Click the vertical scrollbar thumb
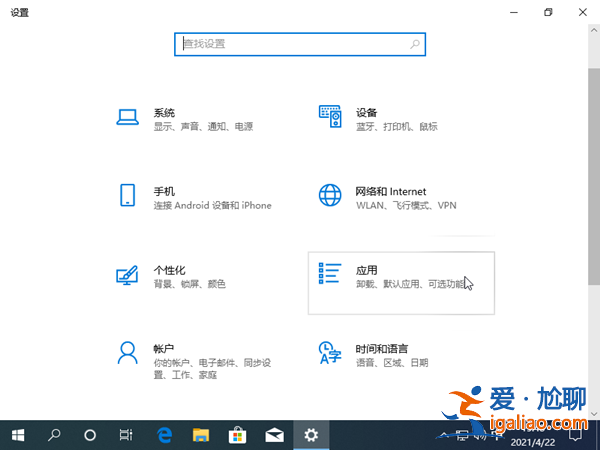600x450 pixels. 594,176
